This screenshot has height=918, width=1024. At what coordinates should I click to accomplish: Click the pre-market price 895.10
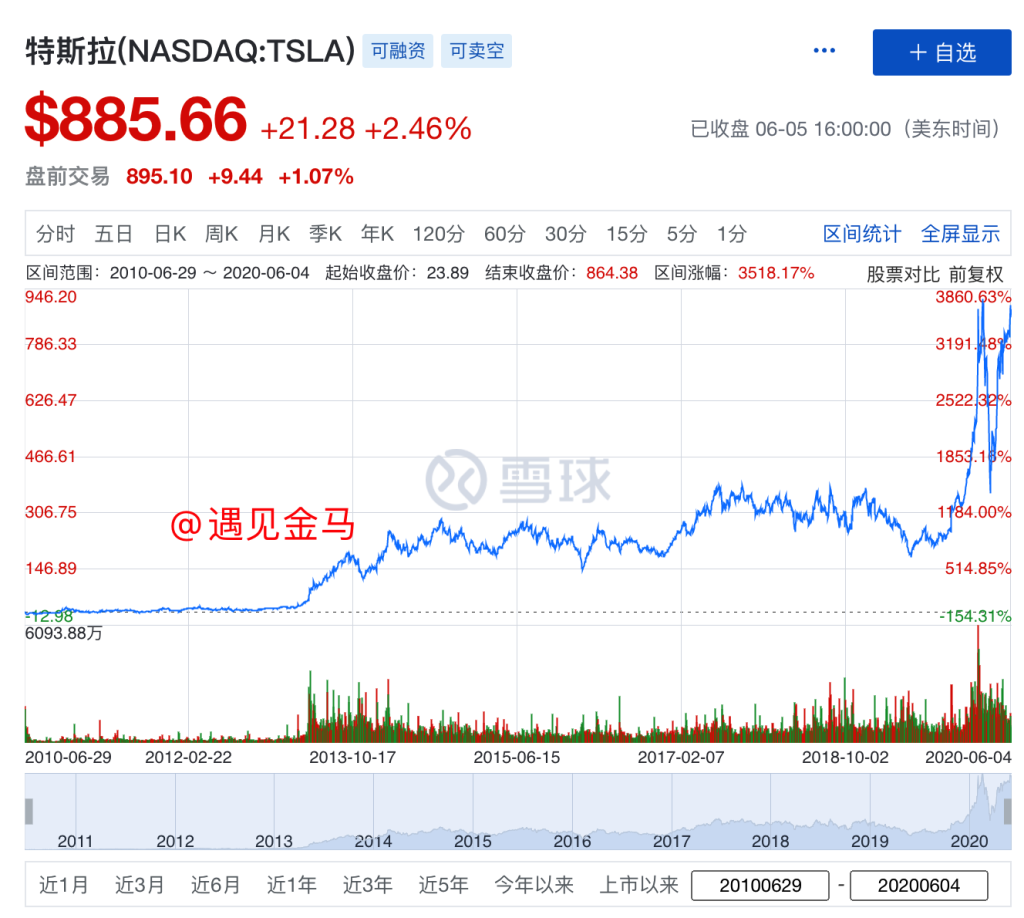[x=159, y=176]
